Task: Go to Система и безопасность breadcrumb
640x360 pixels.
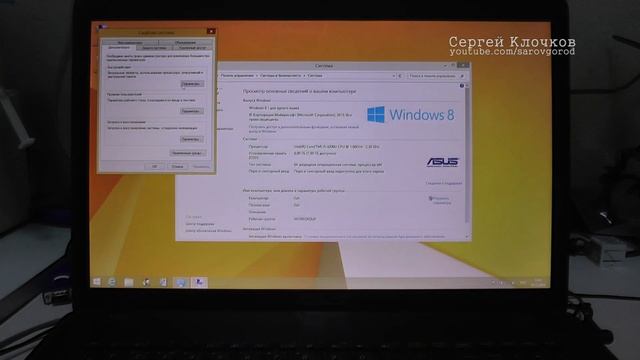Action: (280, 76)
